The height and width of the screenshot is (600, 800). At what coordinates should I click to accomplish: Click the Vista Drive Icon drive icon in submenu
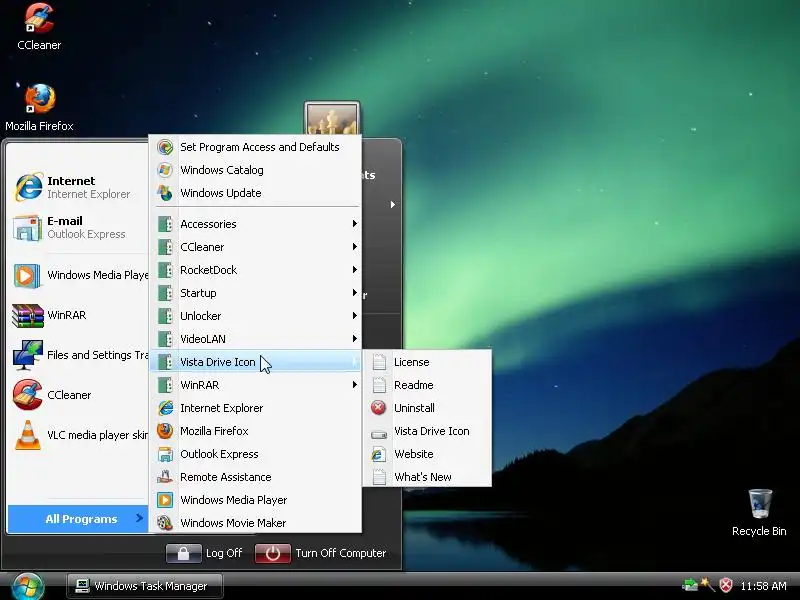coord(379,434)
